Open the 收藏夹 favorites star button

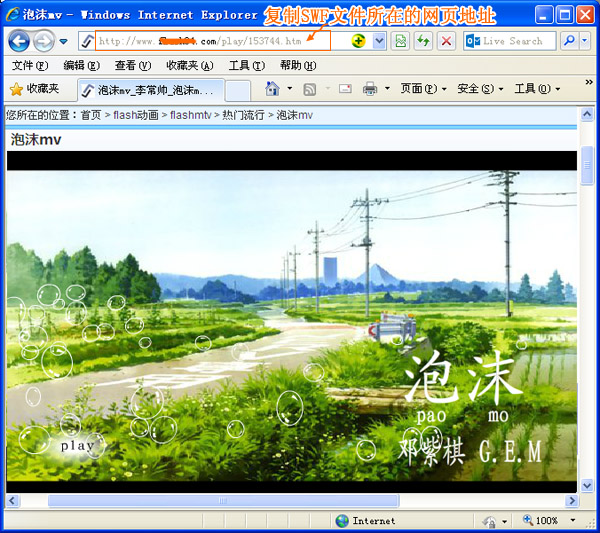pyautogui.click(x=34, y=89)
